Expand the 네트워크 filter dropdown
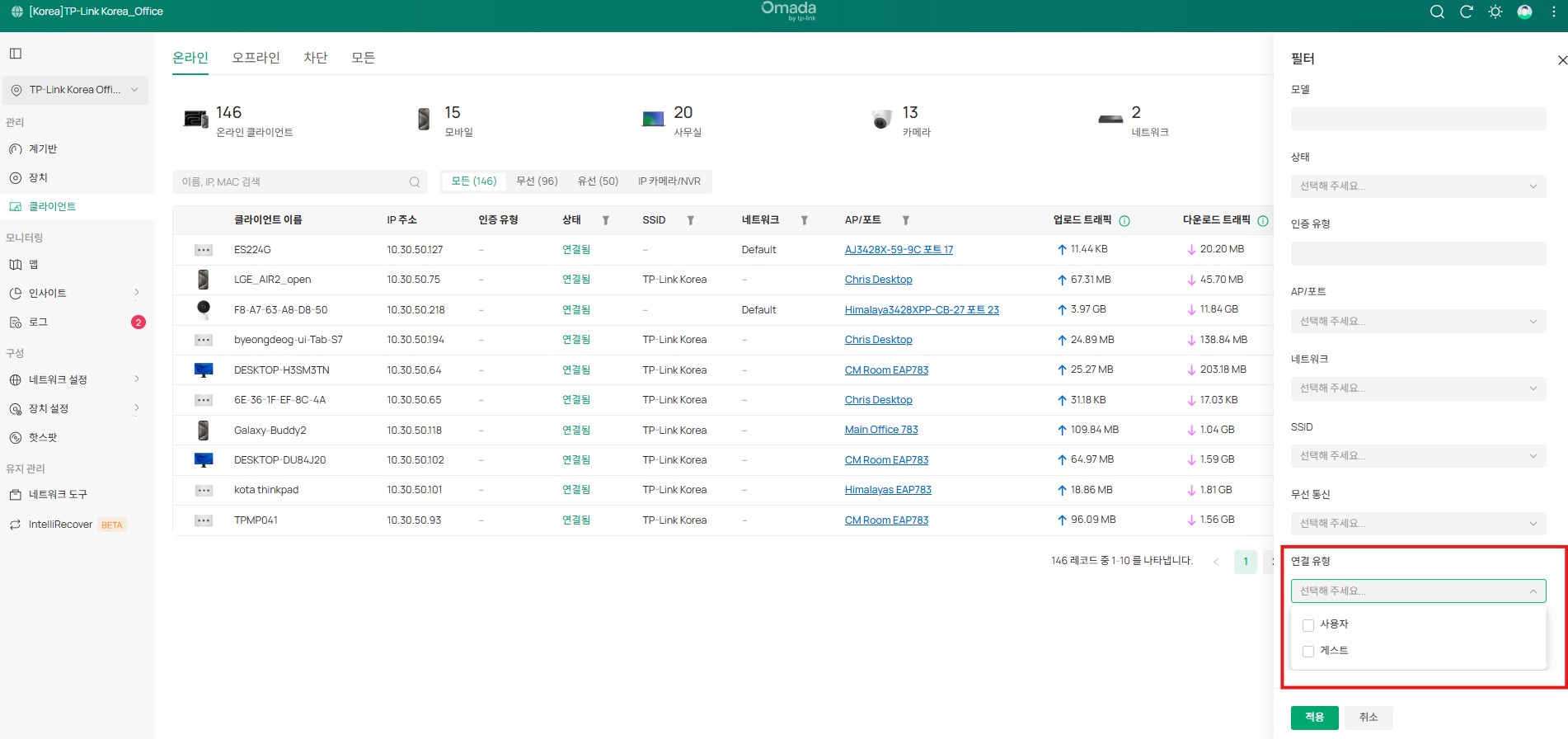This screenshot has height=739, width=1568. pos(1418,388)
